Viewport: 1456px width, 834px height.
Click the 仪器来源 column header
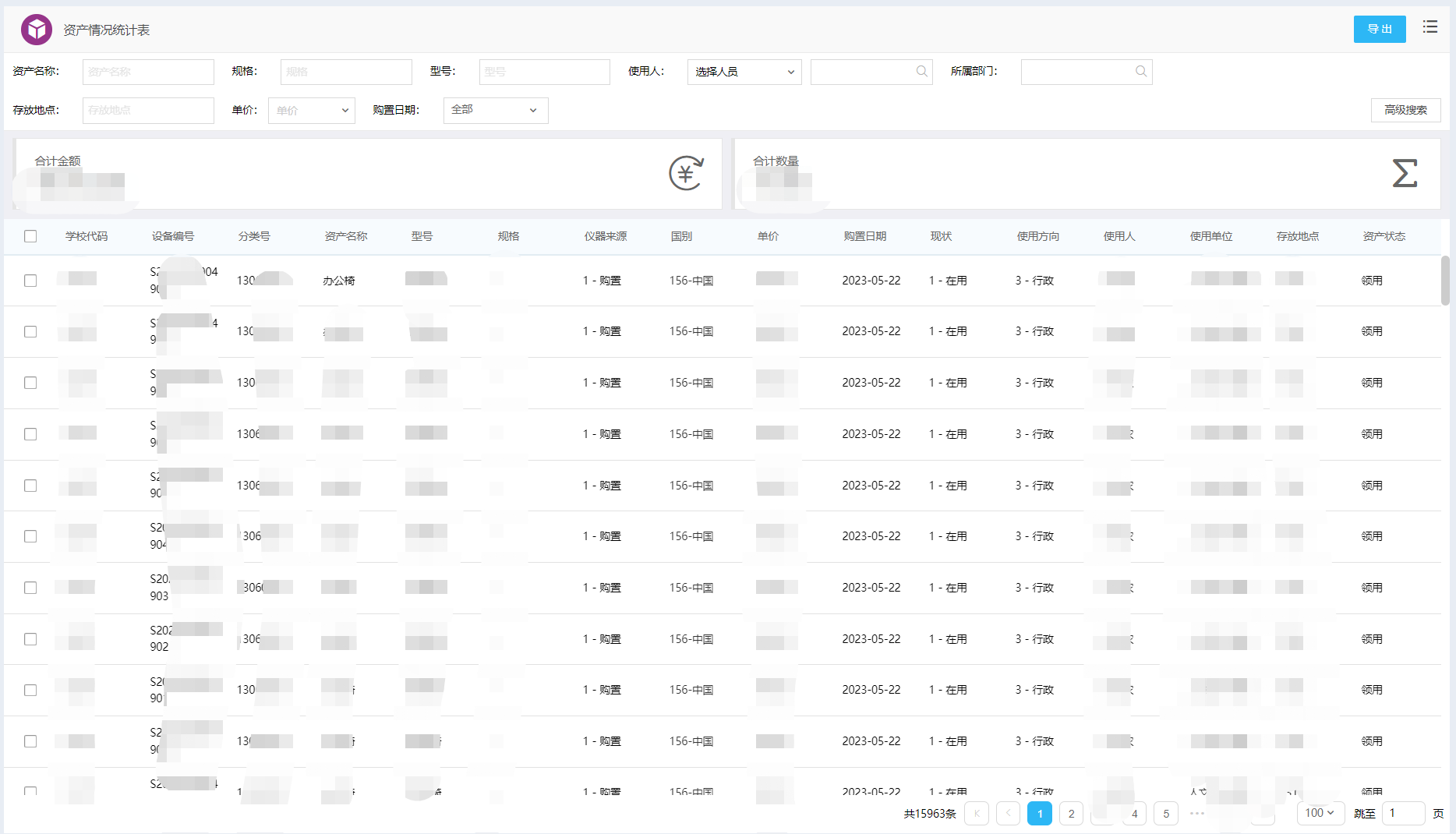coord(606,236)
